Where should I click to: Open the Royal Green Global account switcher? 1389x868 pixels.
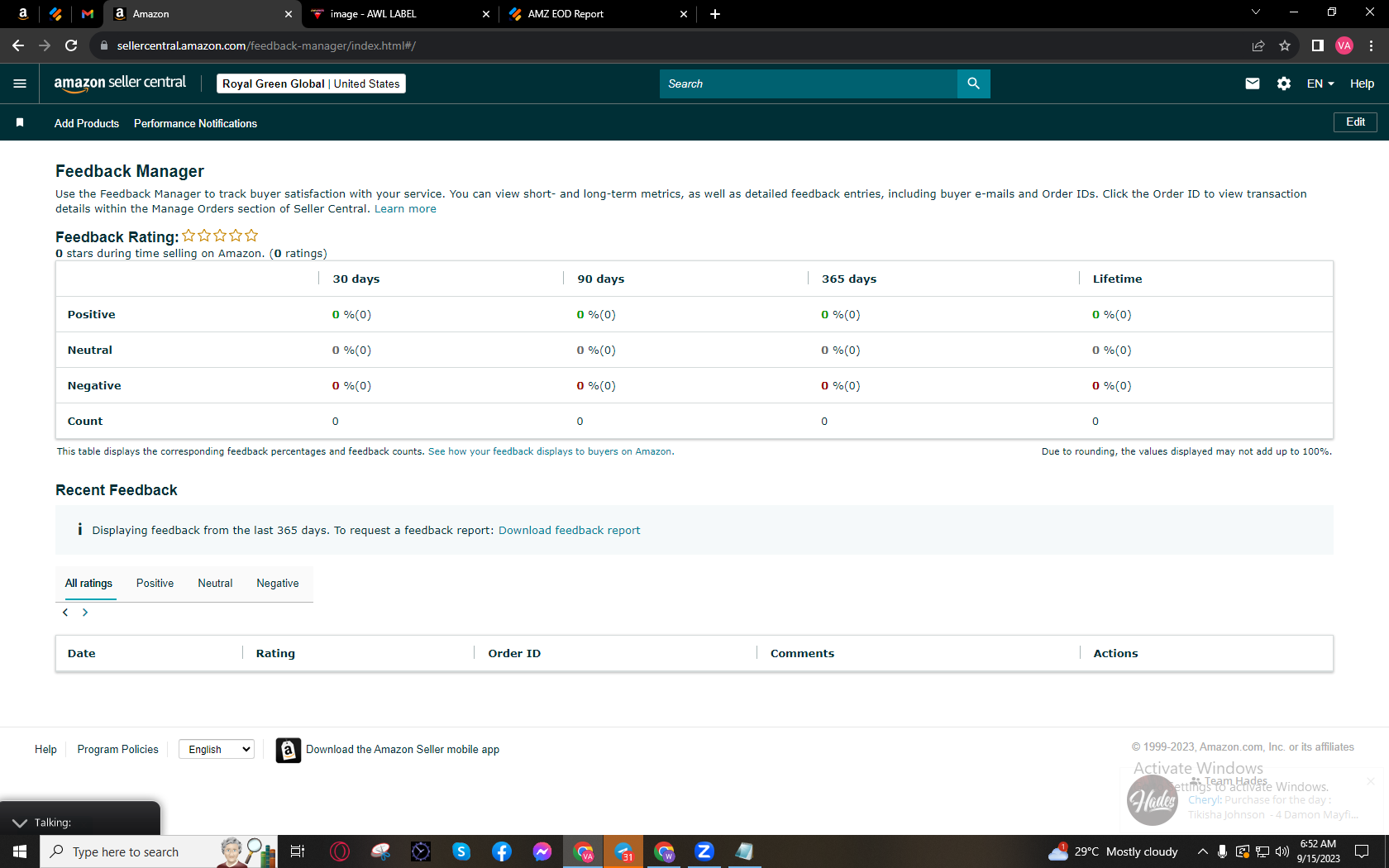click(311, 83)
